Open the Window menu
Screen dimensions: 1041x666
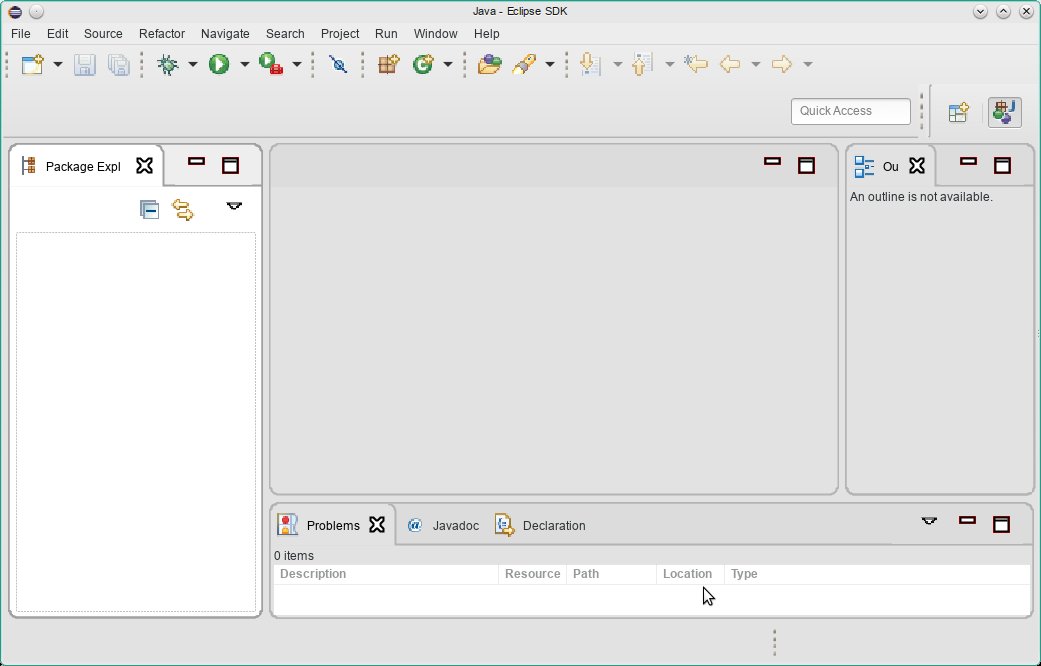click(436, 34)
